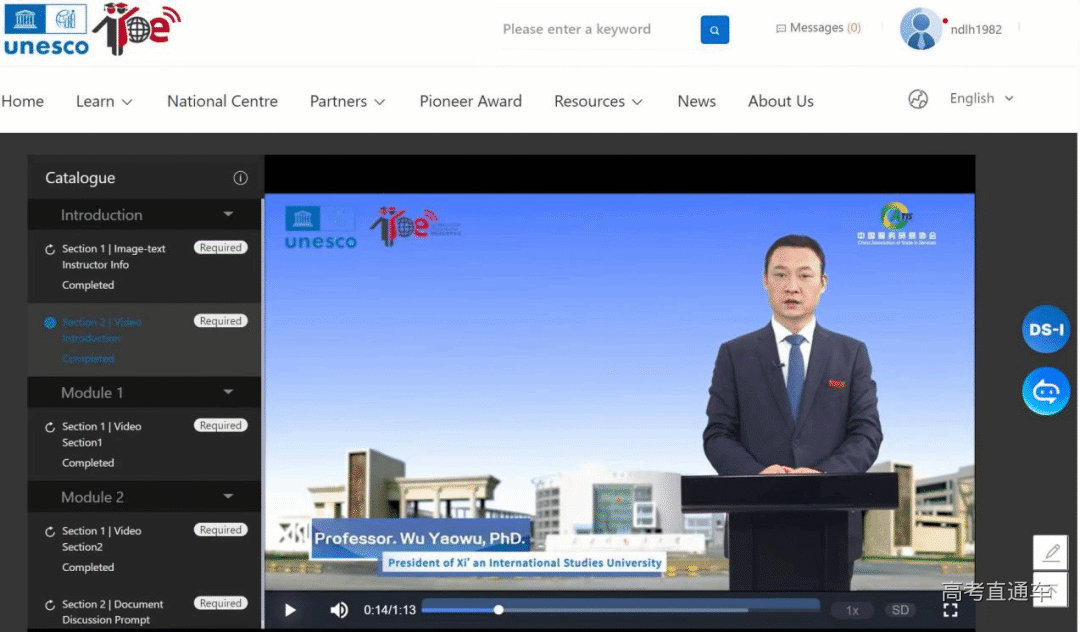Toggle SD video quality
Viewport: 1080px width, 632px height.
tap(900, 610)
